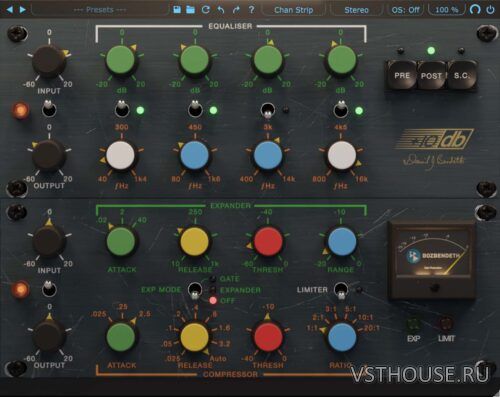Open the Presets selector field

pos(100,10)
